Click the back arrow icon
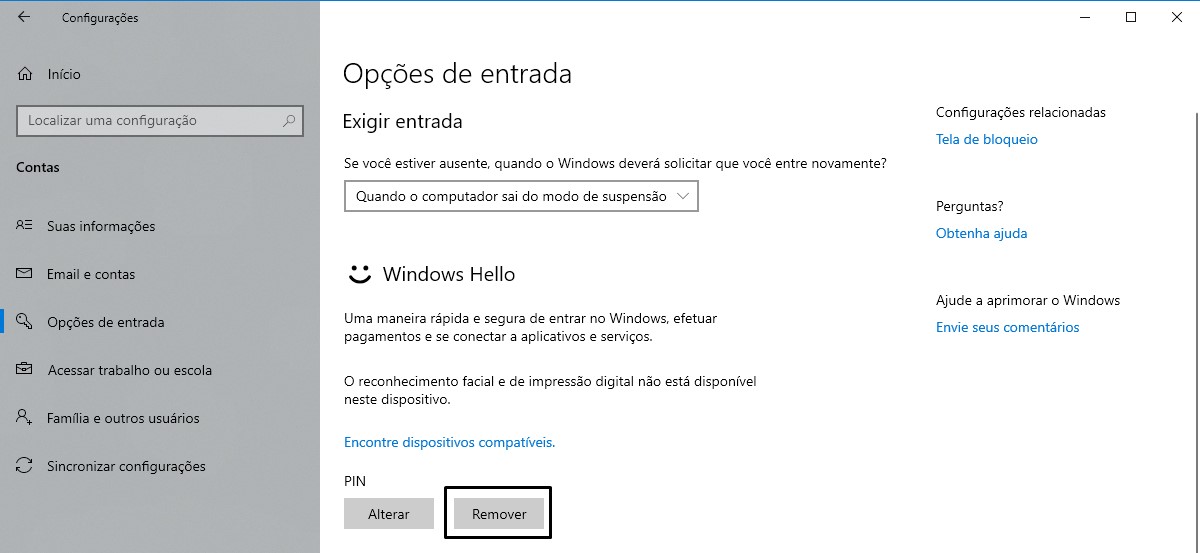Viewport: 1200px width, 553px height. click(24, 17)
